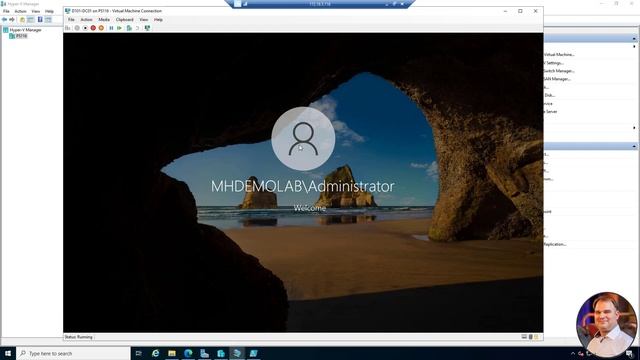This screenshot has height=360, width=640.
Task: Open the Help menu in Hyper-V Manager
Action: (x=49, y=11)
